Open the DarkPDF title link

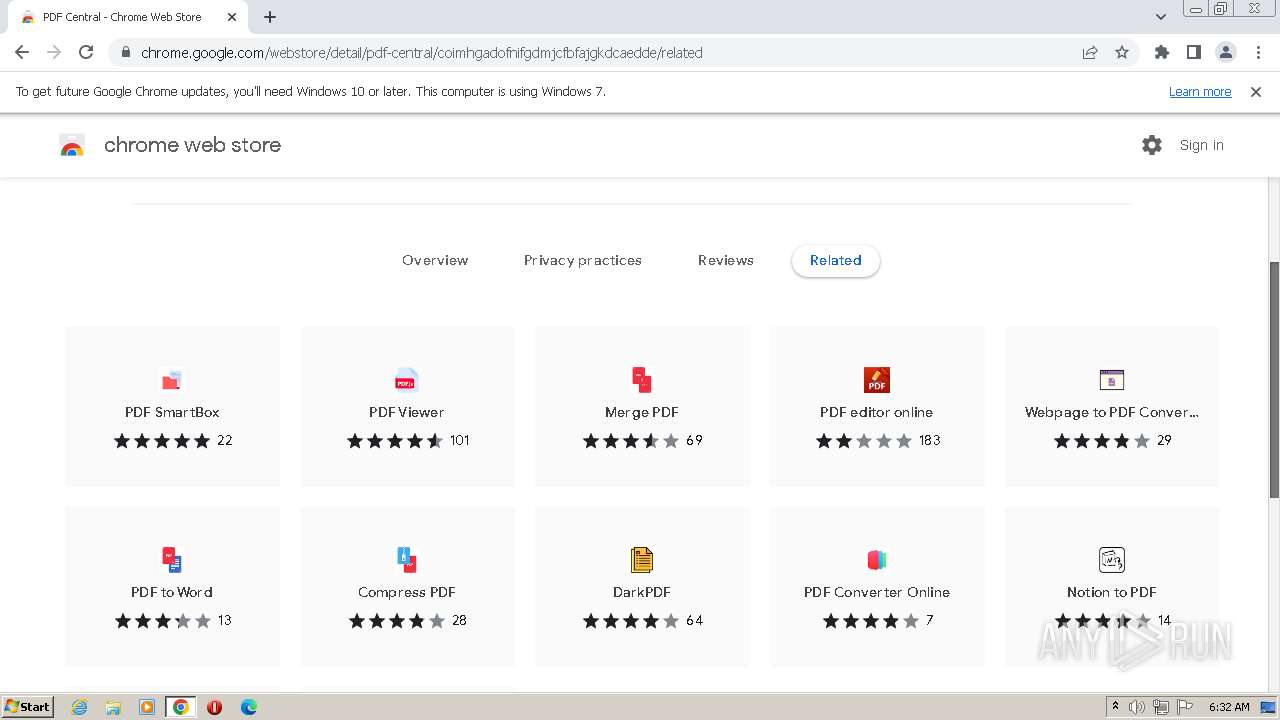point(642,592)
